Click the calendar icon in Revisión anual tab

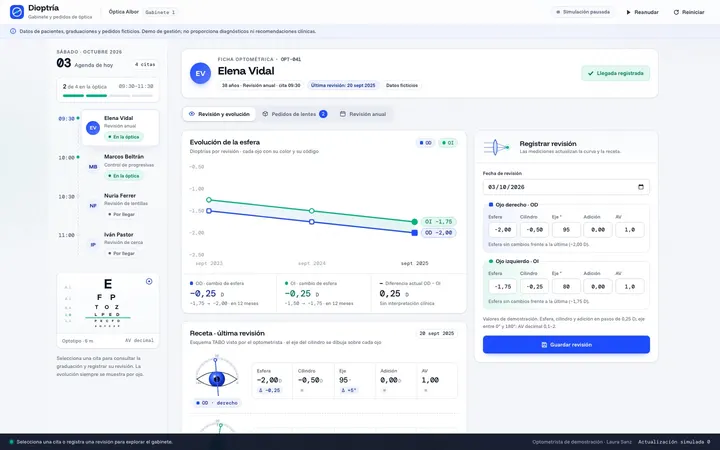click(343, 114)
